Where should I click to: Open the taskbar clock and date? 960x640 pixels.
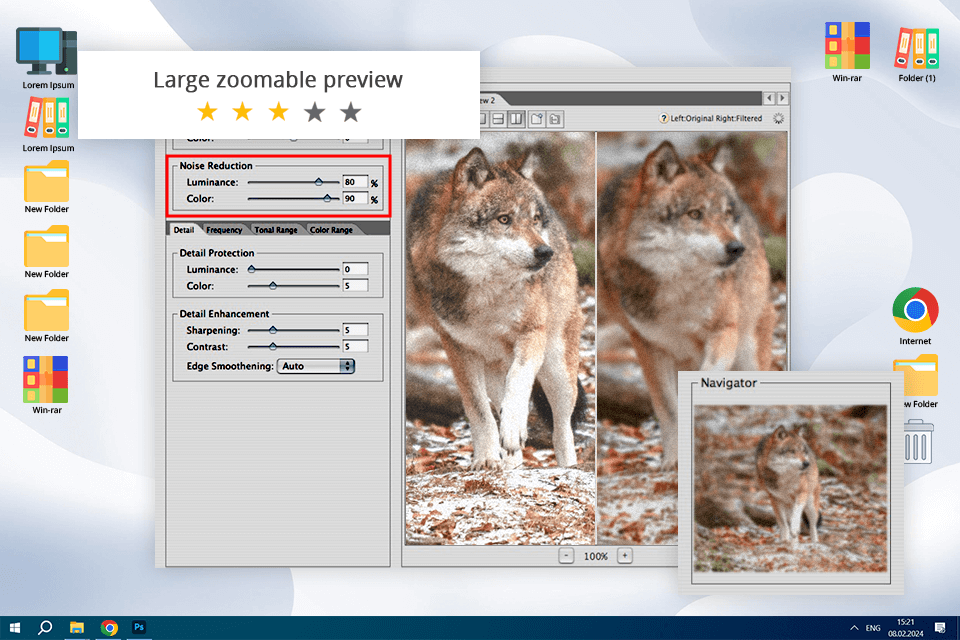(x=906, y=628)
